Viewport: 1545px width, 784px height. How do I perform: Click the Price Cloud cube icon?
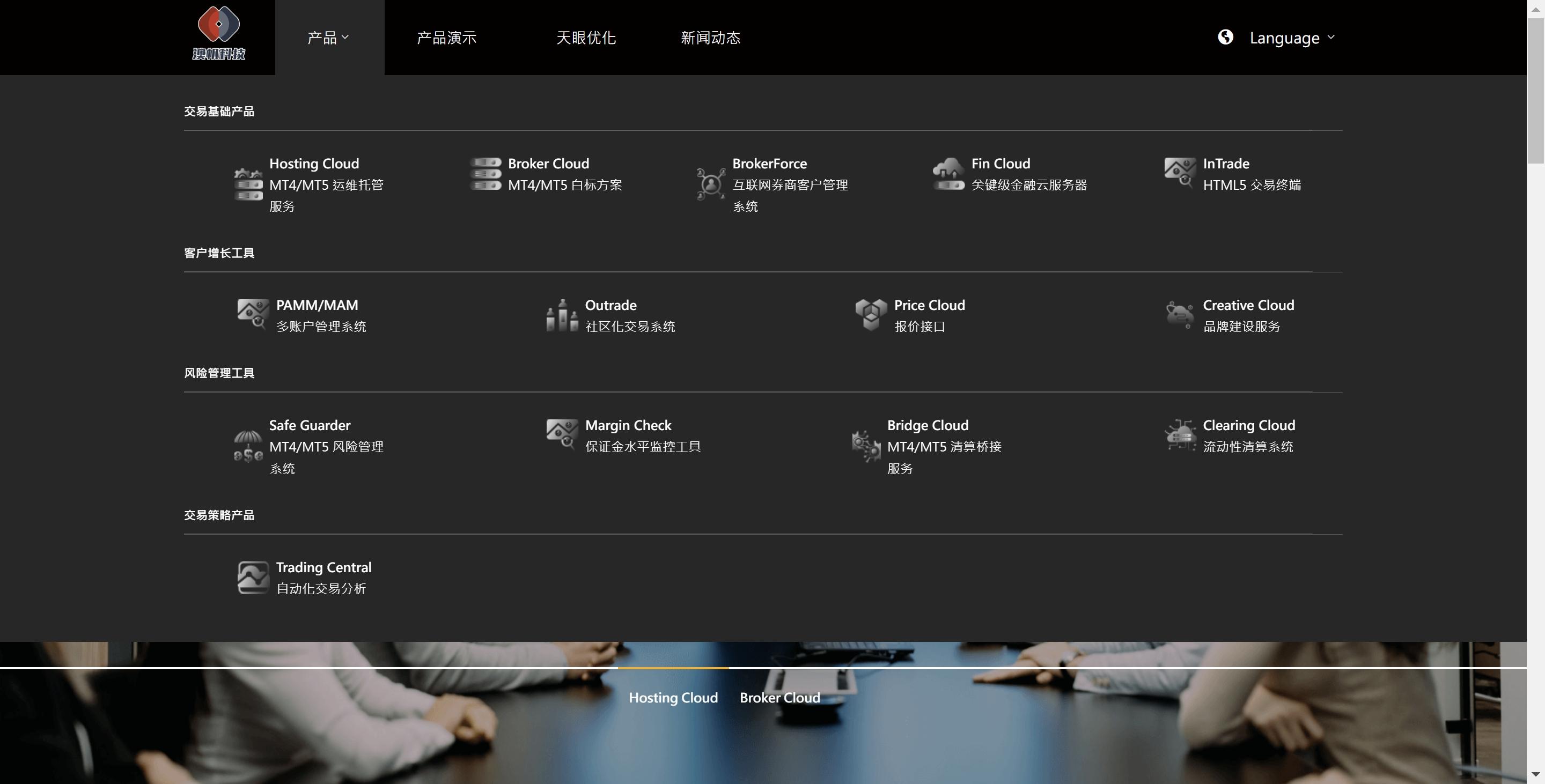(871, 315)
